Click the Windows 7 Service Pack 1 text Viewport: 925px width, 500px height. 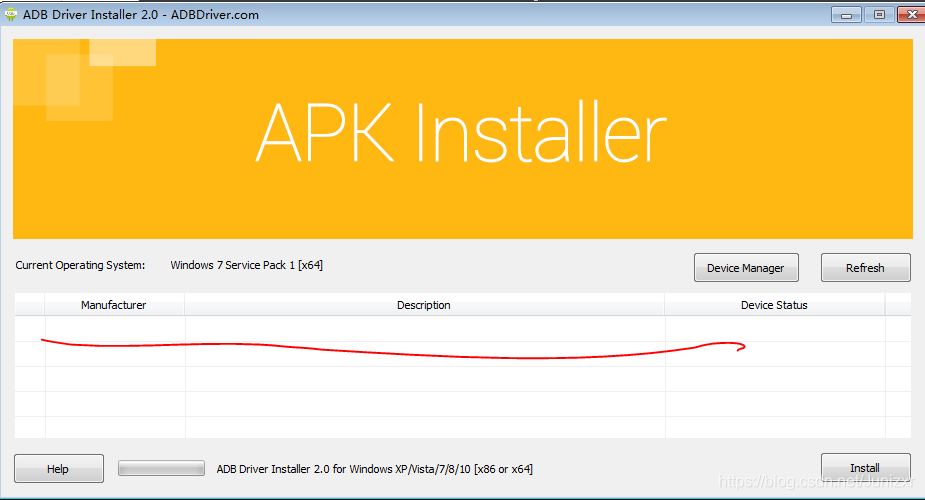point(246,266)
